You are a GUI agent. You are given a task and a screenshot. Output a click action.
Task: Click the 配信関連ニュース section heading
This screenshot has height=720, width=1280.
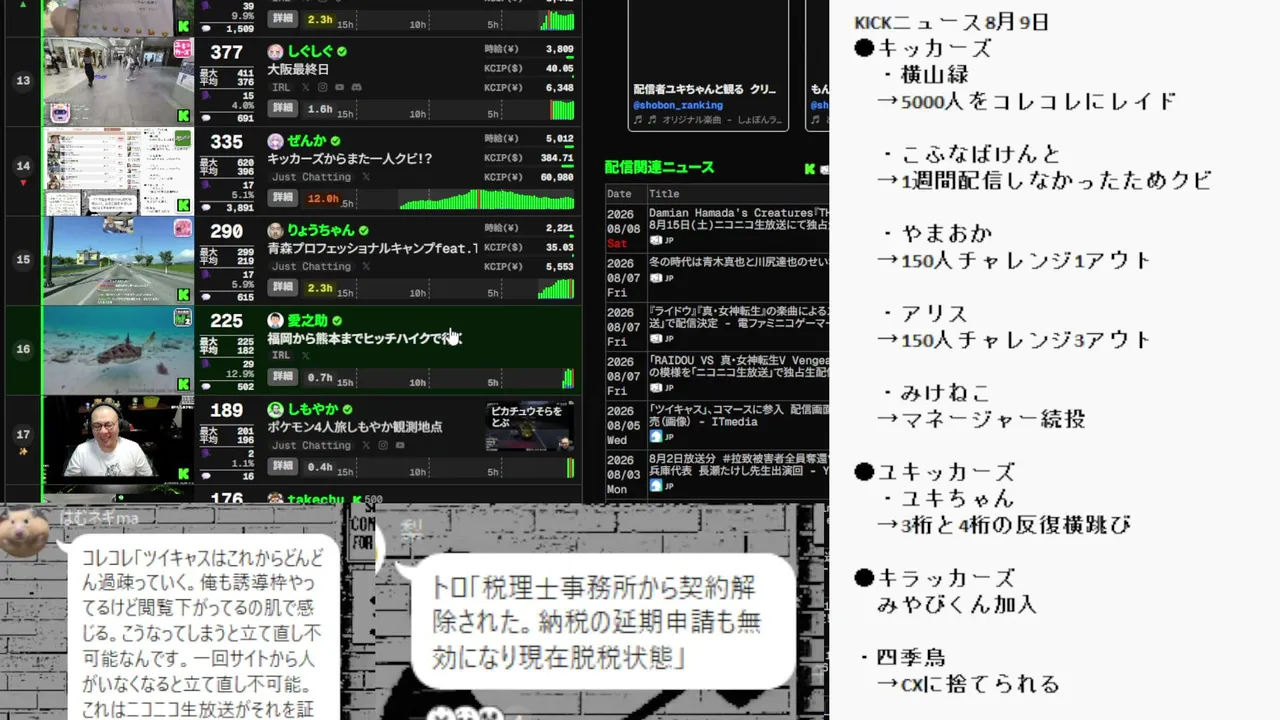659,168
